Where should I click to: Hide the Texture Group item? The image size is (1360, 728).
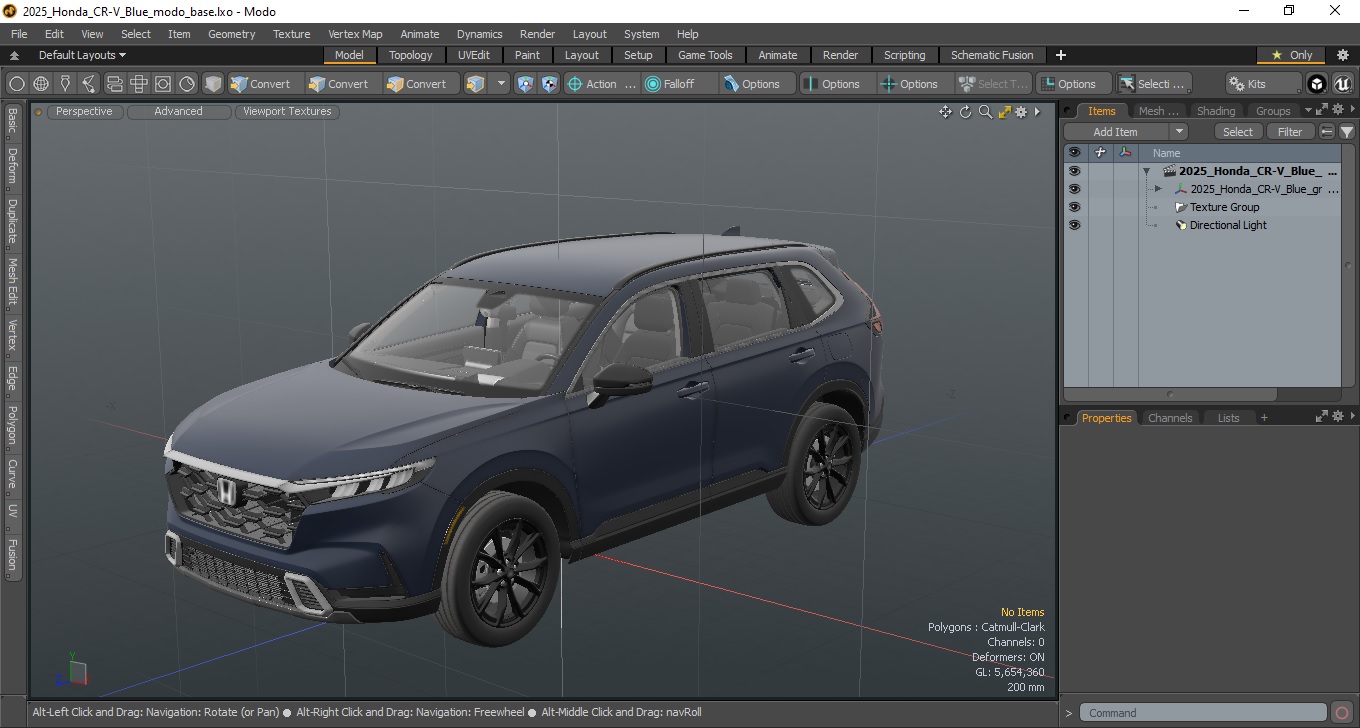tap(1074, 207)
